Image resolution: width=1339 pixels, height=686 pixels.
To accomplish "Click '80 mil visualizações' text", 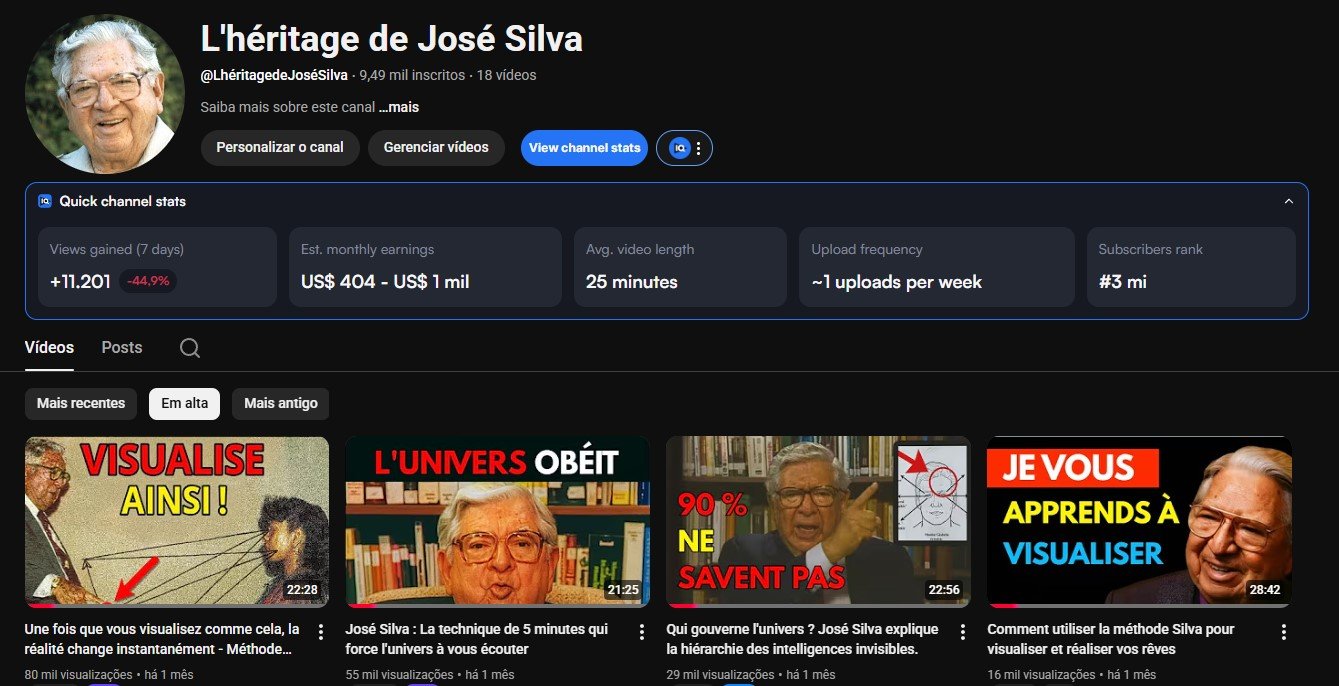I will click(78, 675).
